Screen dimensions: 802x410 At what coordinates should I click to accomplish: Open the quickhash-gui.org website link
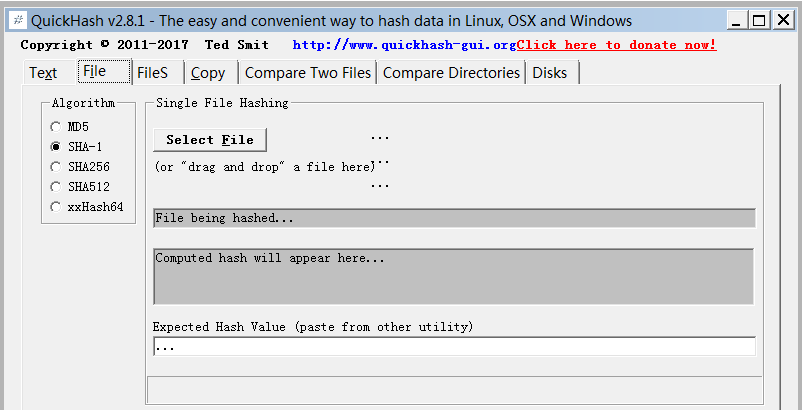tap(404, 45)
